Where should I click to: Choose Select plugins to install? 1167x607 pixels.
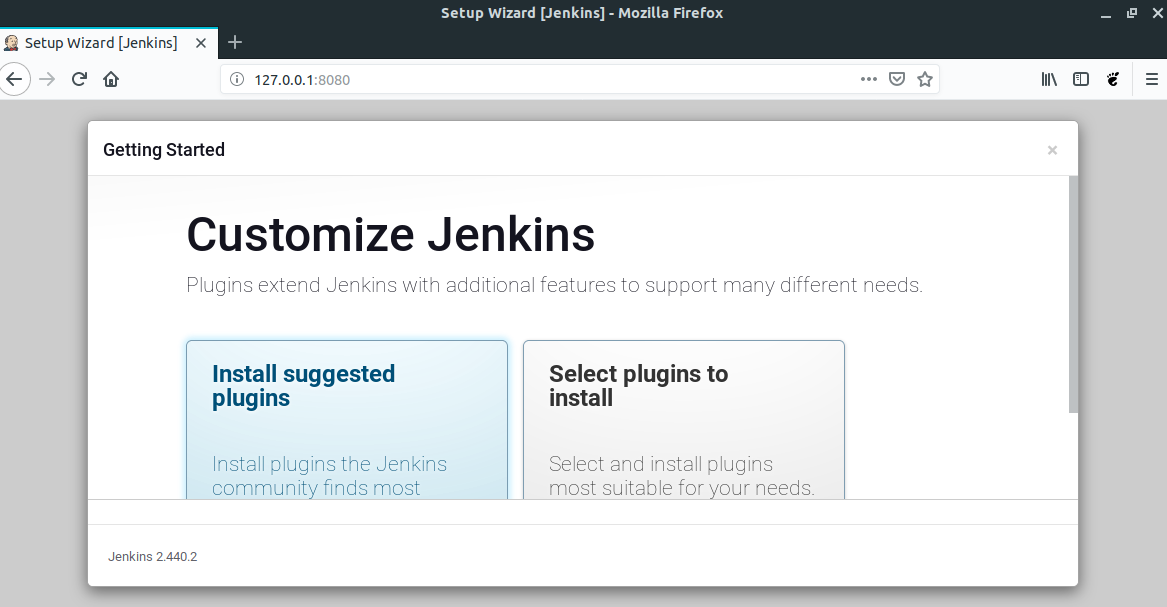684,420
